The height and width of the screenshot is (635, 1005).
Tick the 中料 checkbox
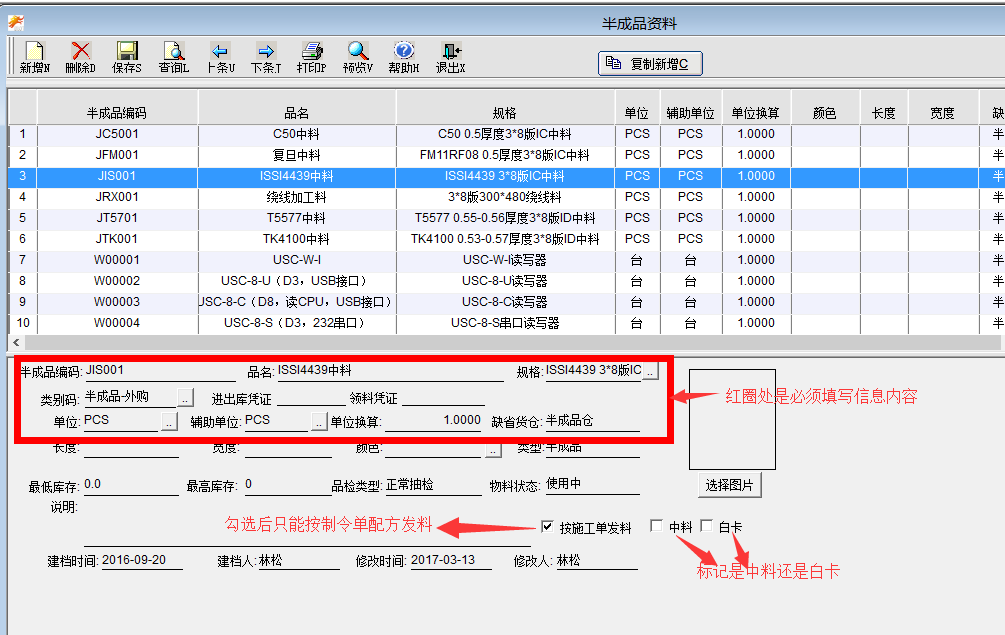click(x=656, y=526)
